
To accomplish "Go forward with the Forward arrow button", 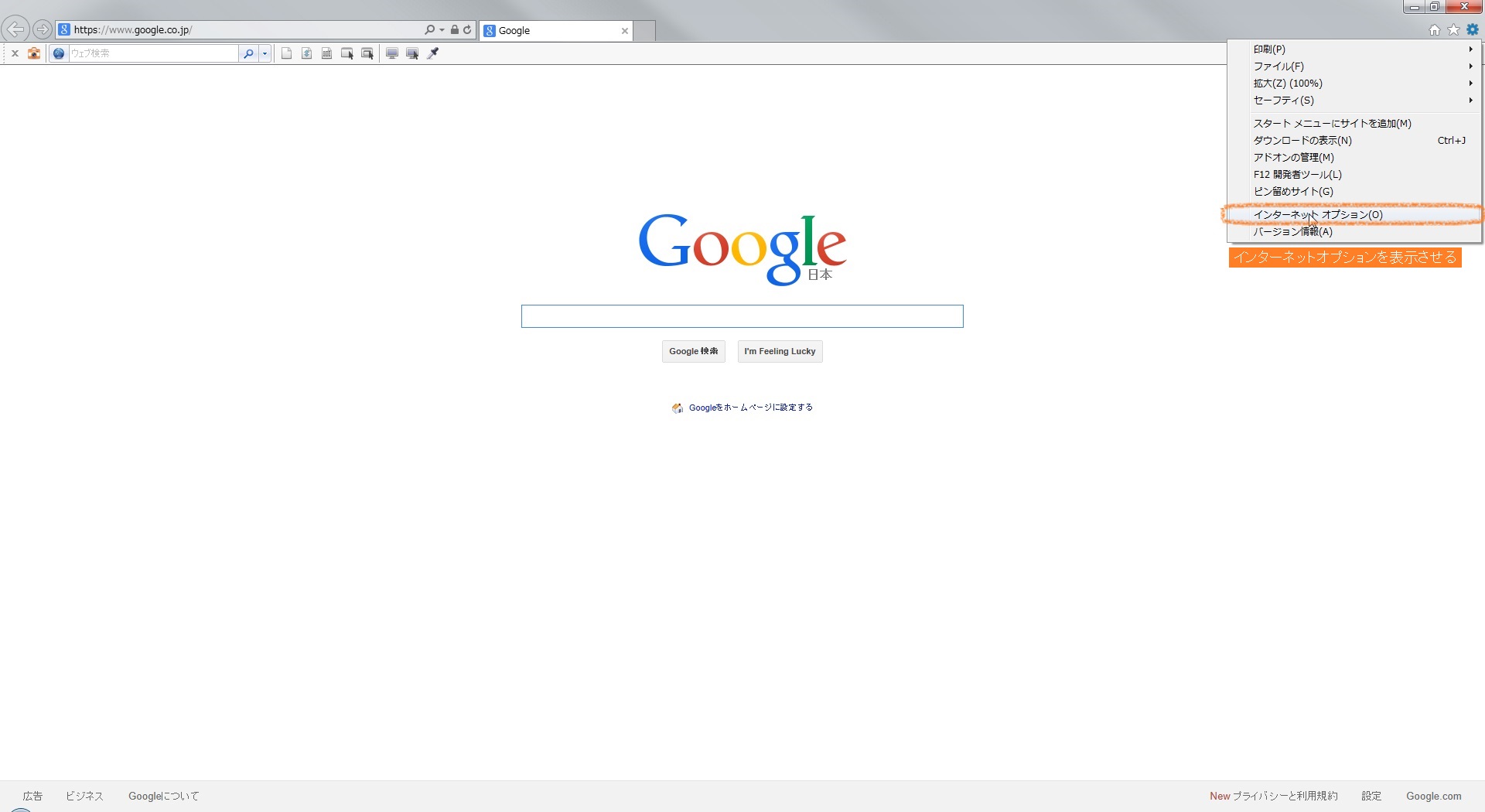I will [x=43, y=29].
